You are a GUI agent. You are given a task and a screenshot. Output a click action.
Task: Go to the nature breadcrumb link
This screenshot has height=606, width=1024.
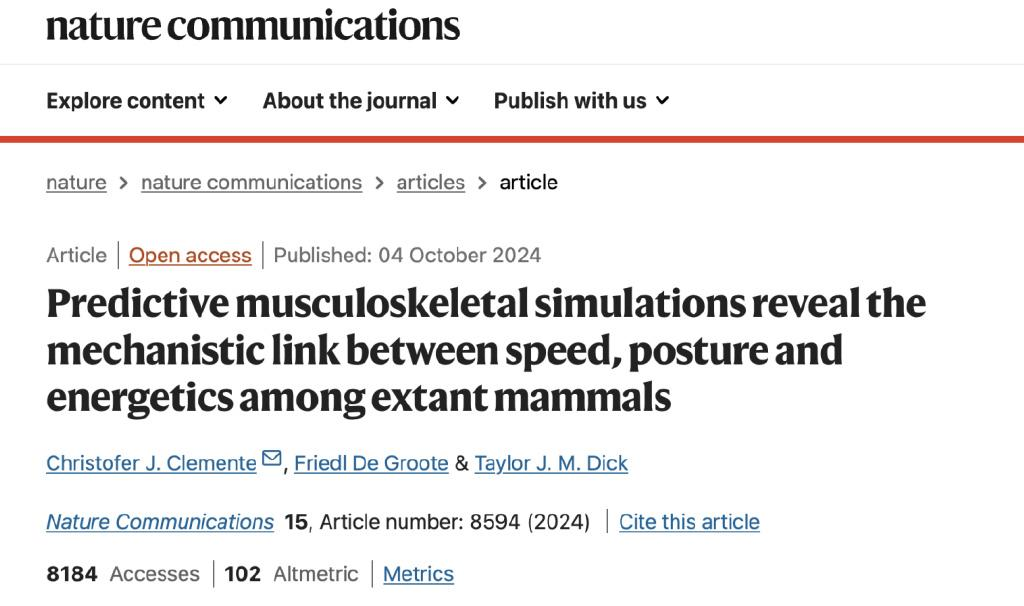[76, 182]
